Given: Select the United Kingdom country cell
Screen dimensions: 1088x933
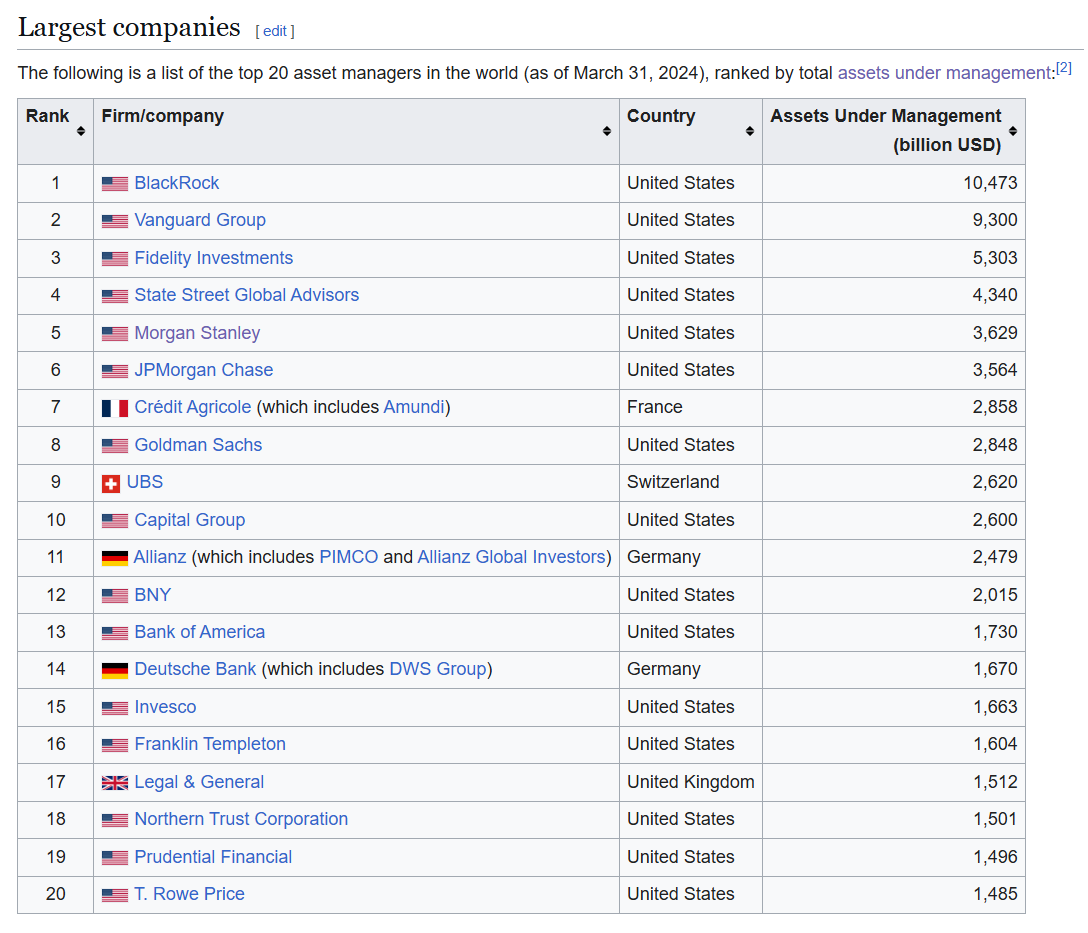Looking at the screenshot, I should (x=690, y=782).
